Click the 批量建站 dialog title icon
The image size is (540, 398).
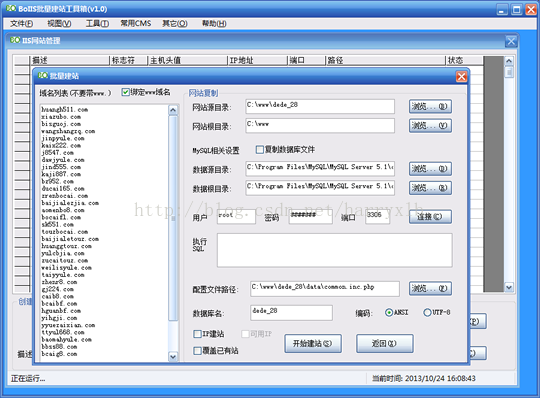pyautogui.click(x=43, y=75)
